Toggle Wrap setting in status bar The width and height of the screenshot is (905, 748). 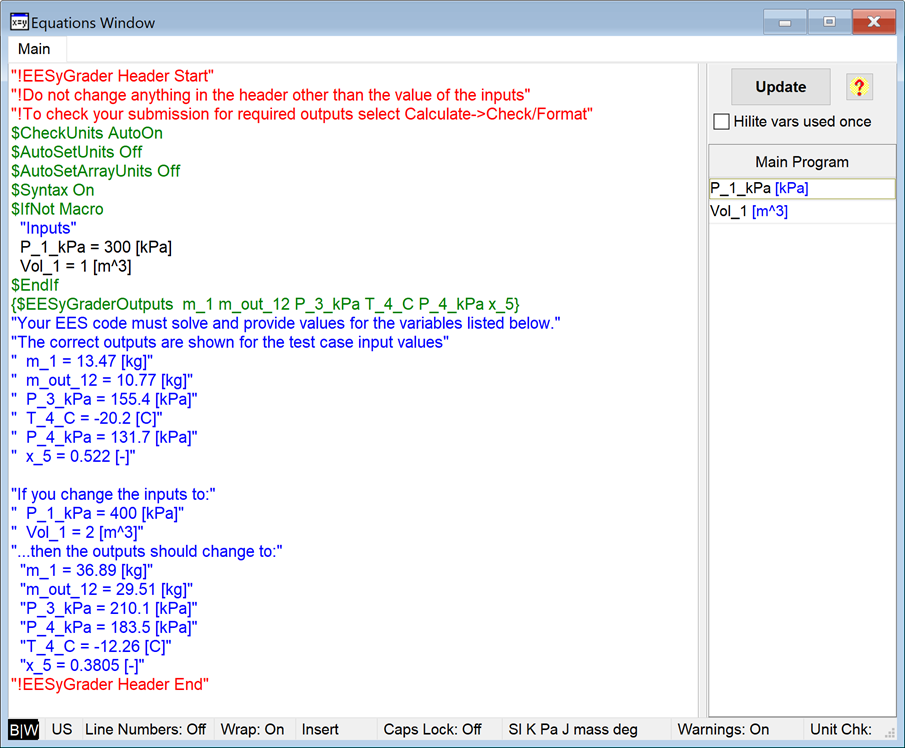pyautogui.click(x=252, y=730)
